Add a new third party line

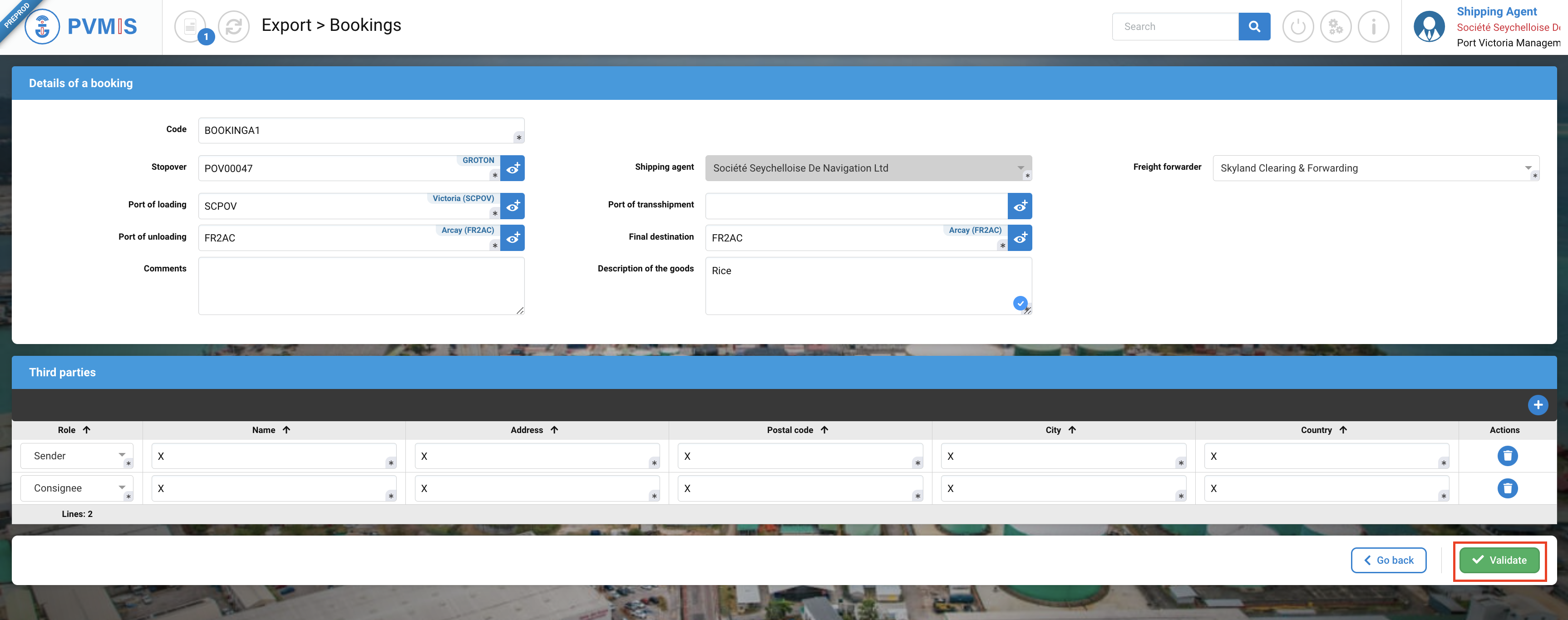[x=1538, y=404]
